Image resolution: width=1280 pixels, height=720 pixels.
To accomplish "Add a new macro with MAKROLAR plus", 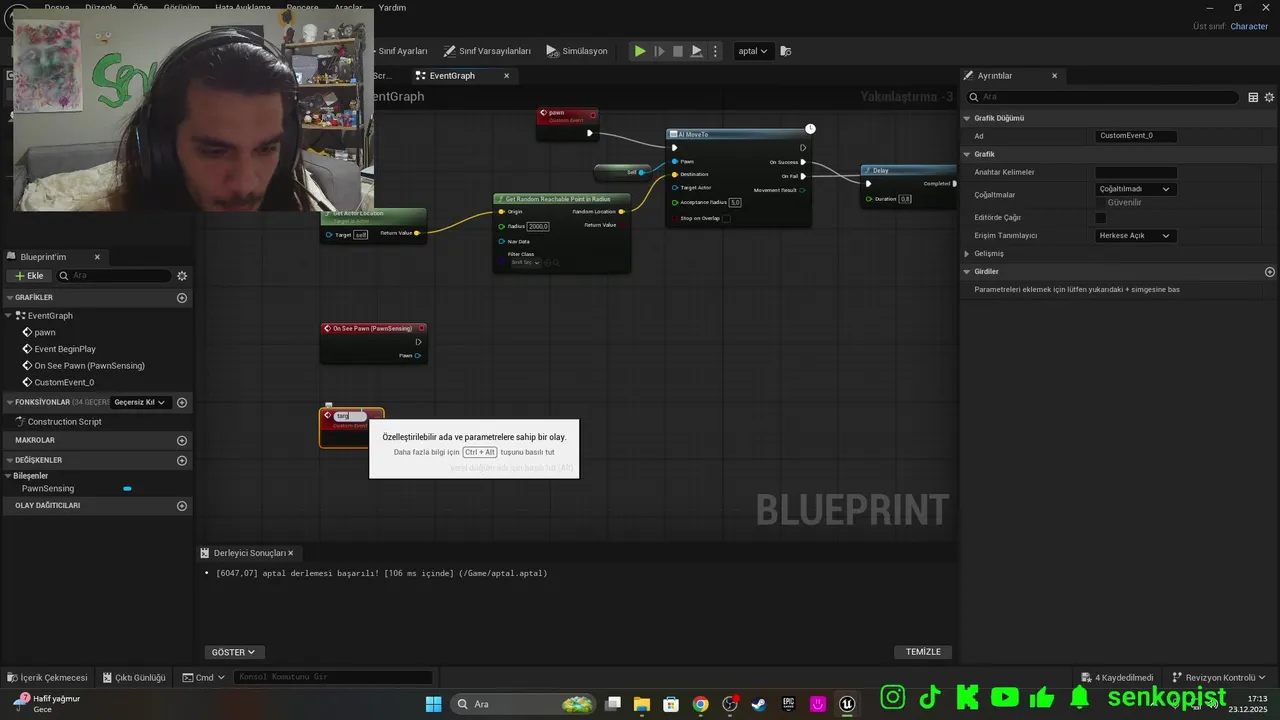I will pos(182,440).
